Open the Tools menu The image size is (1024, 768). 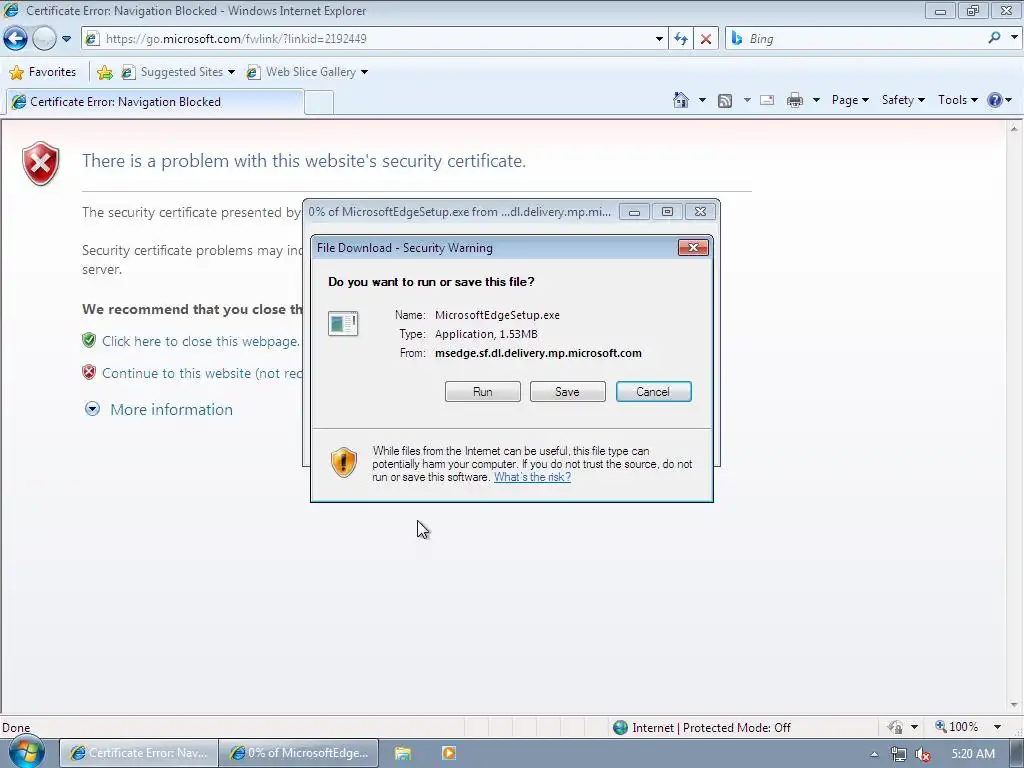pos(957,100)
